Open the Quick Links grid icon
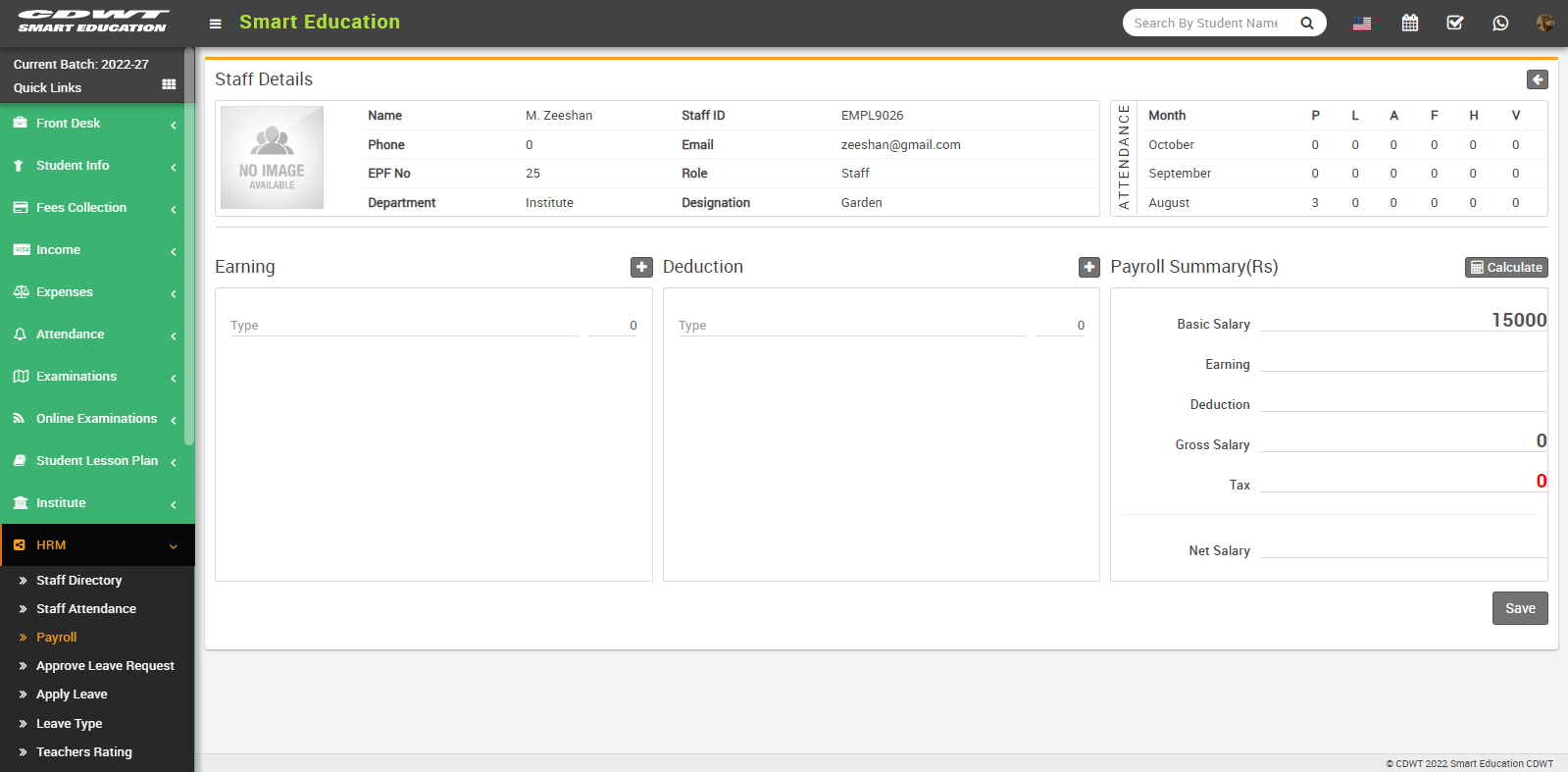Screen dimensions: 1568x772 [x=169, y=84]
